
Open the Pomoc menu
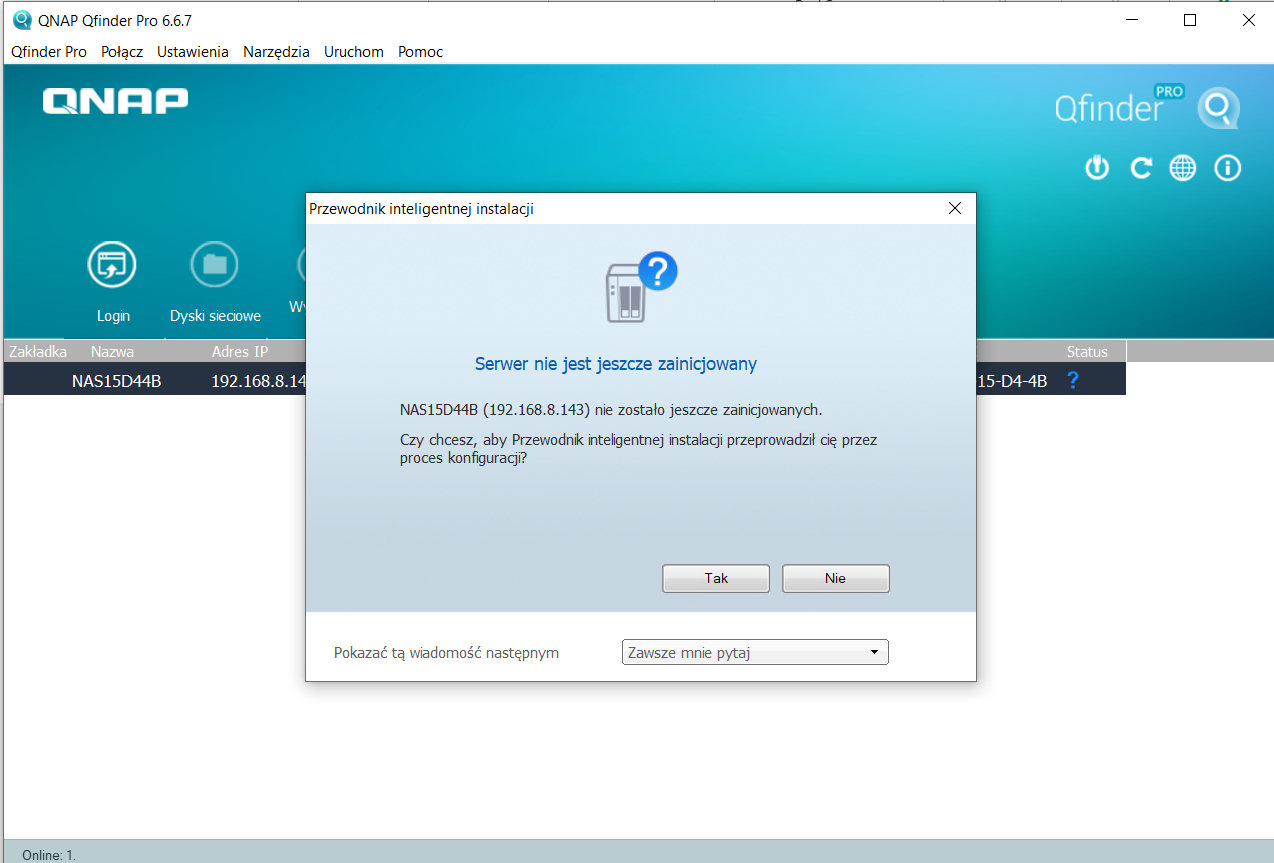coord(420,52)
